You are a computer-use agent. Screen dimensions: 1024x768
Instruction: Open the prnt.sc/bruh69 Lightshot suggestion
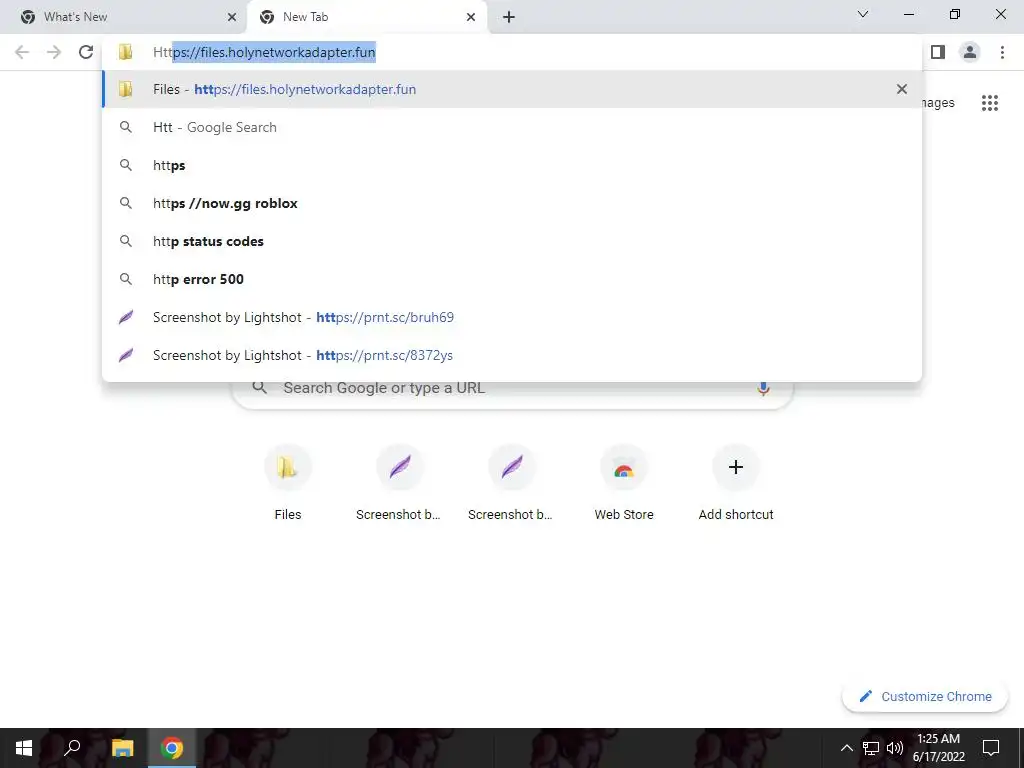(512, 317)
